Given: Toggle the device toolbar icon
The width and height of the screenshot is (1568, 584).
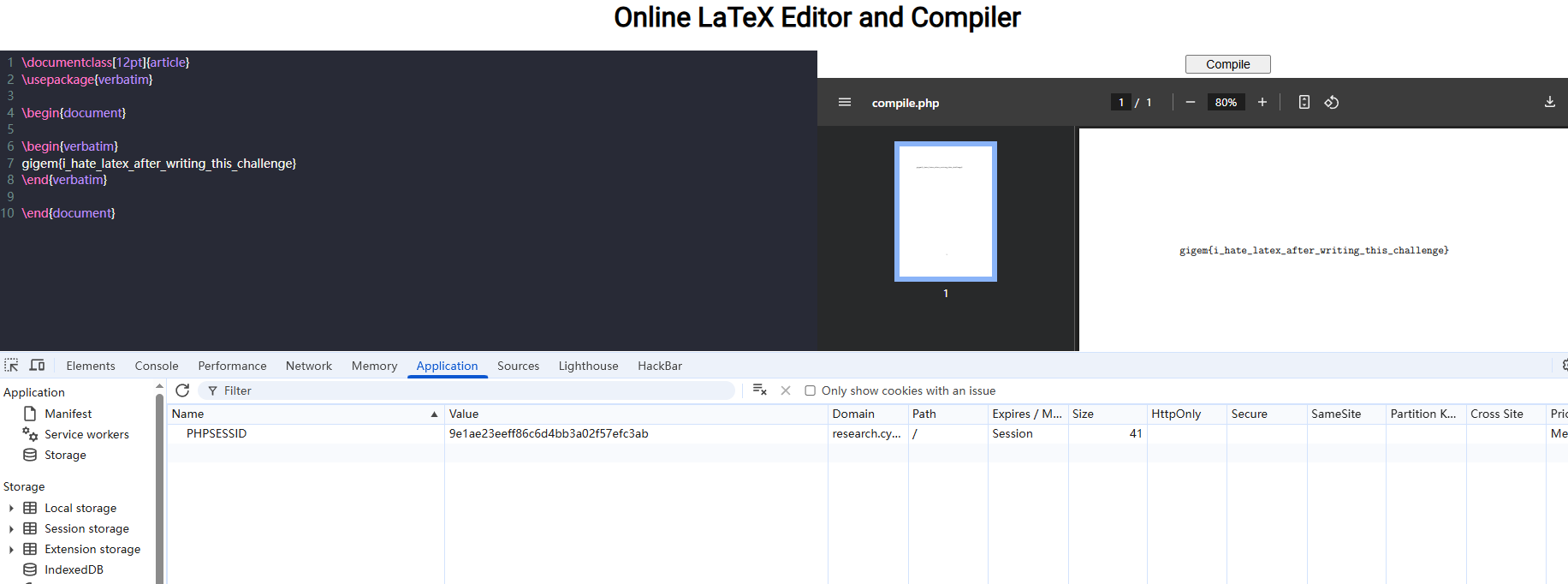Looking at the screenshot, I should pos(37,366).
